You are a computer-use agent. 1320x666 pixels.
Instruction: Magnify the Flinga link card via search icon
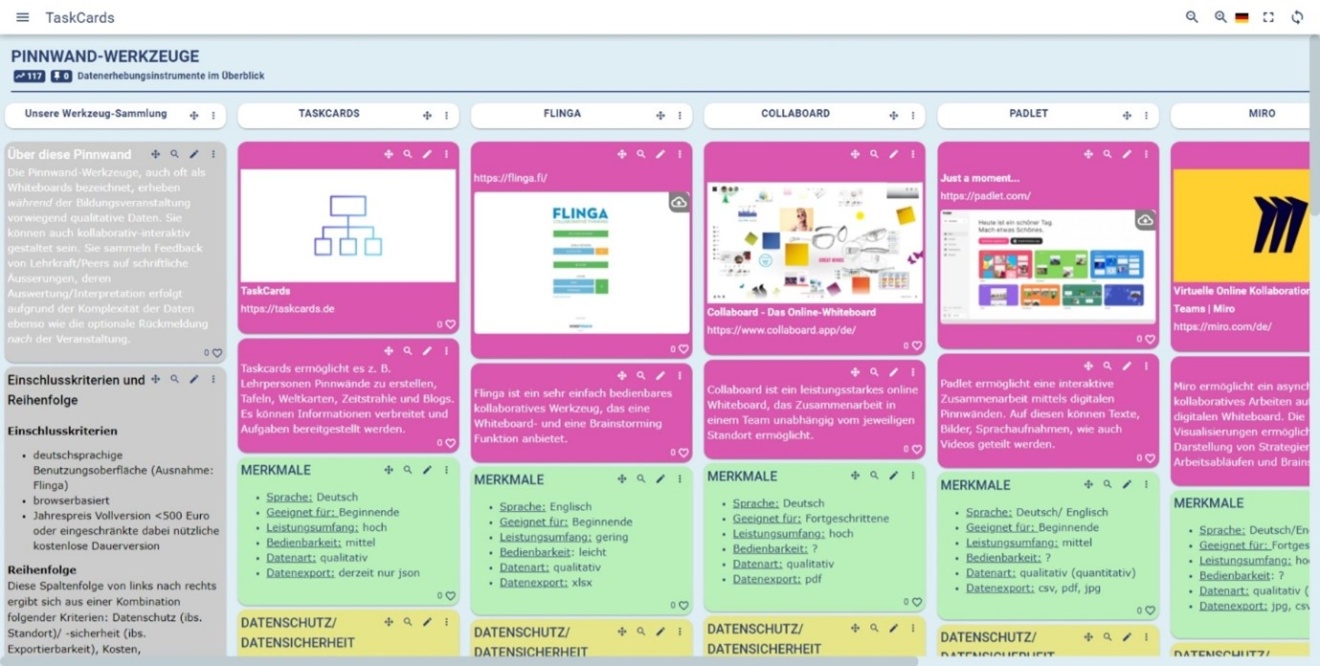[641, 155]
